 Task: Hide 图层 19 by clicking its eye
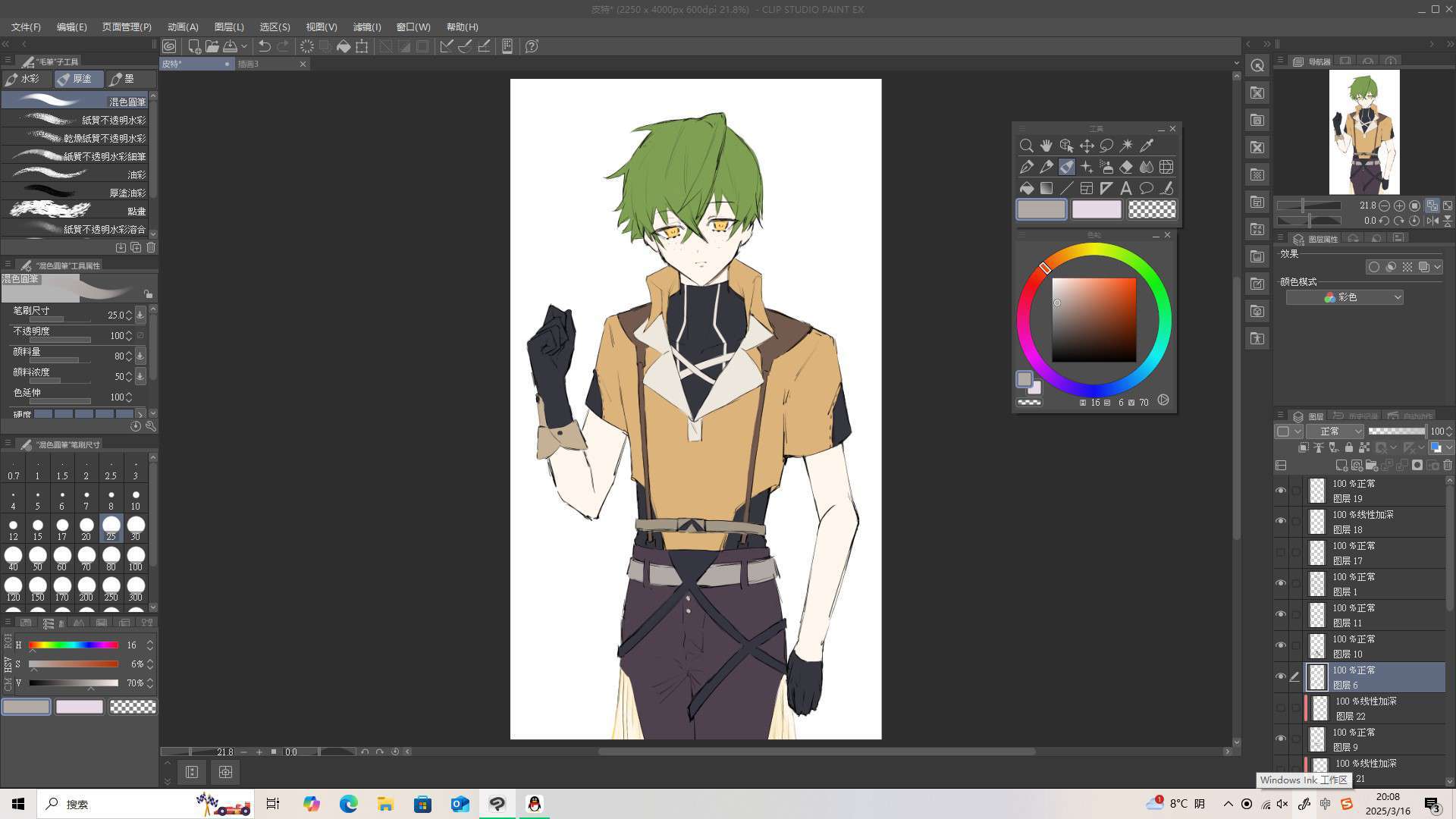click(1281, 491)
